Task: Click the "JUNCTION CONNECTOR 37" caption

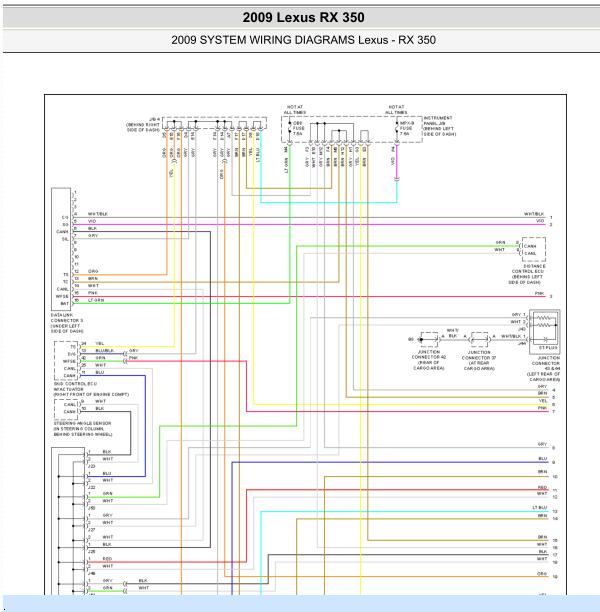Action: [479, 355]
